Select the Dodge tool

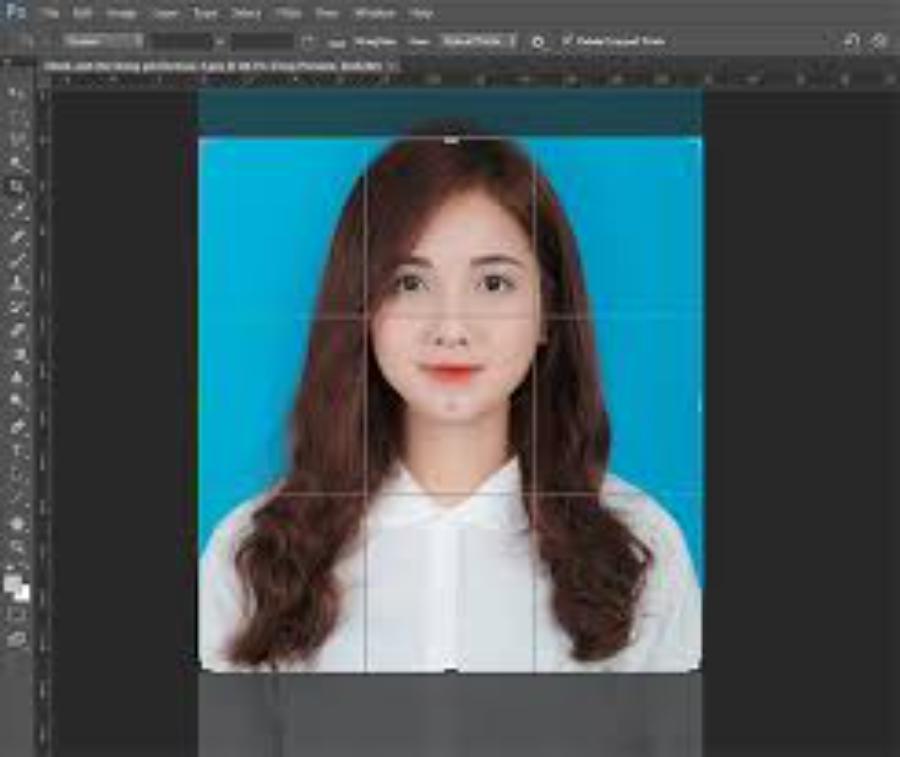pos(17,401)
